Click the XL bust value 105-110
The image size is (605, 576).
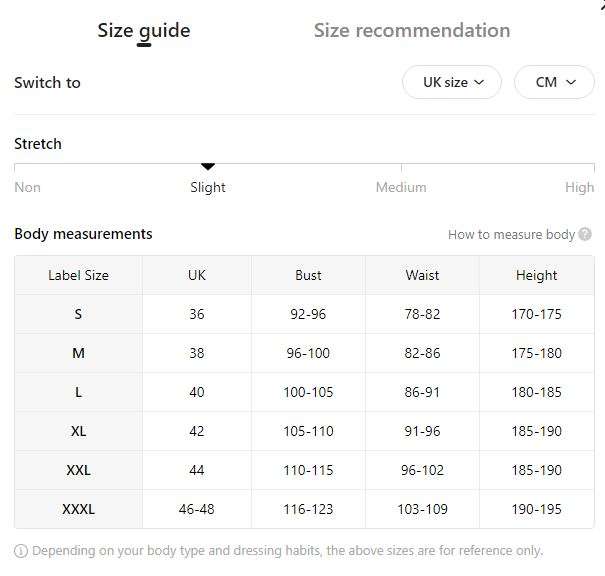coord(308,431)
